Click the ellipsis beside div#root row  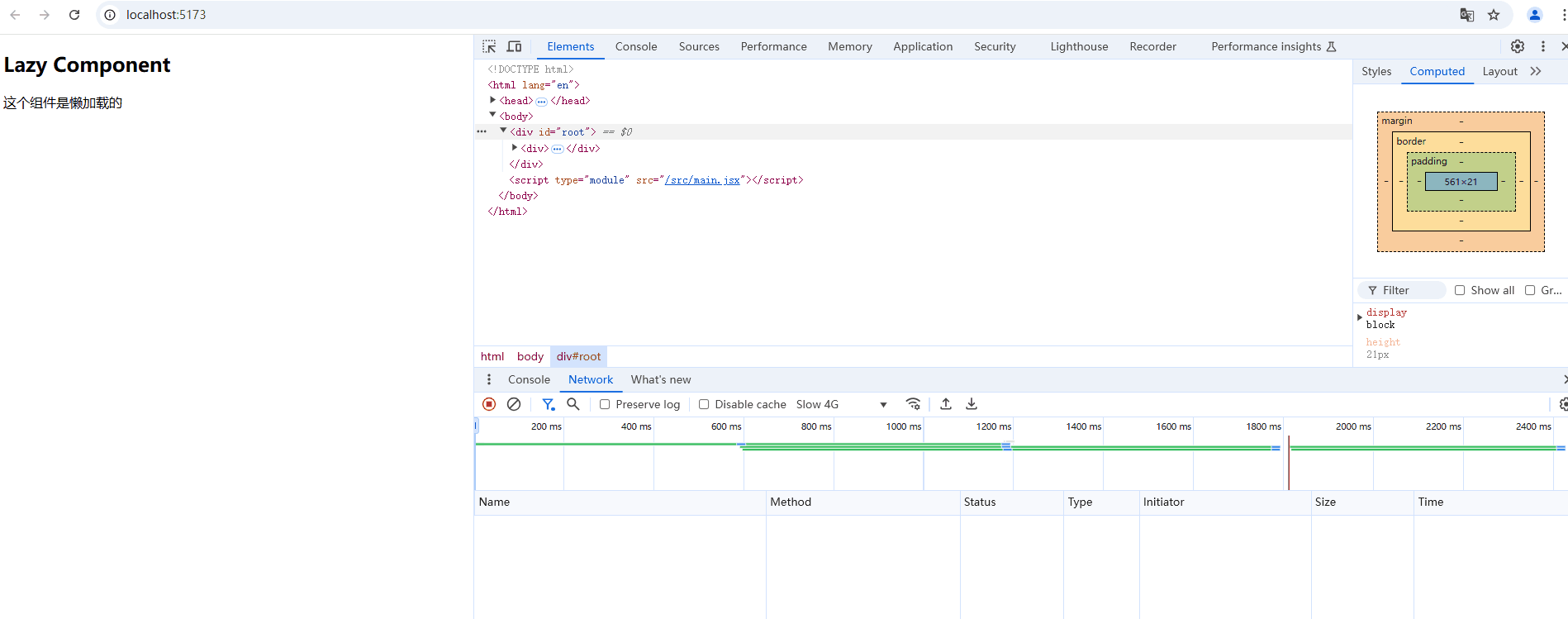[x=482, y=131]
